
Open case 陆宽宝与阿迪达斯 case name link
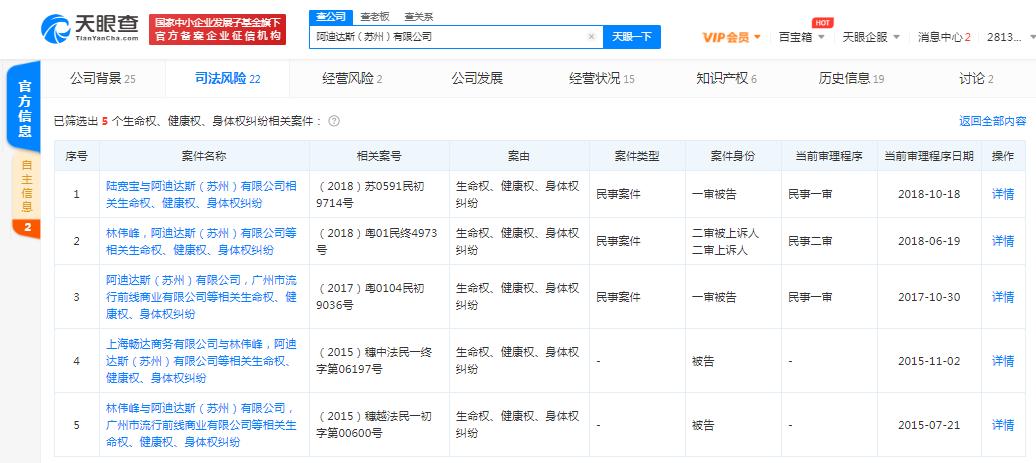pos(201,195)
